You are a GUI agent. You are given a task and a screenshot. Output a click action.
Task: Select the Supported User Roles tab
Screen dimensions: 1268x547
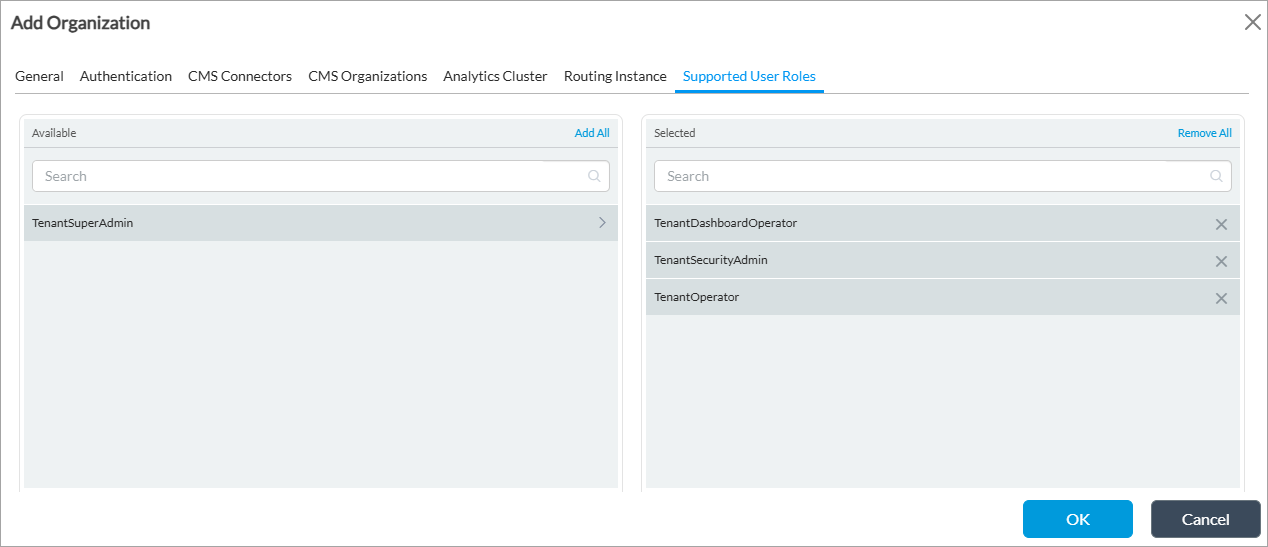(749, 76)
